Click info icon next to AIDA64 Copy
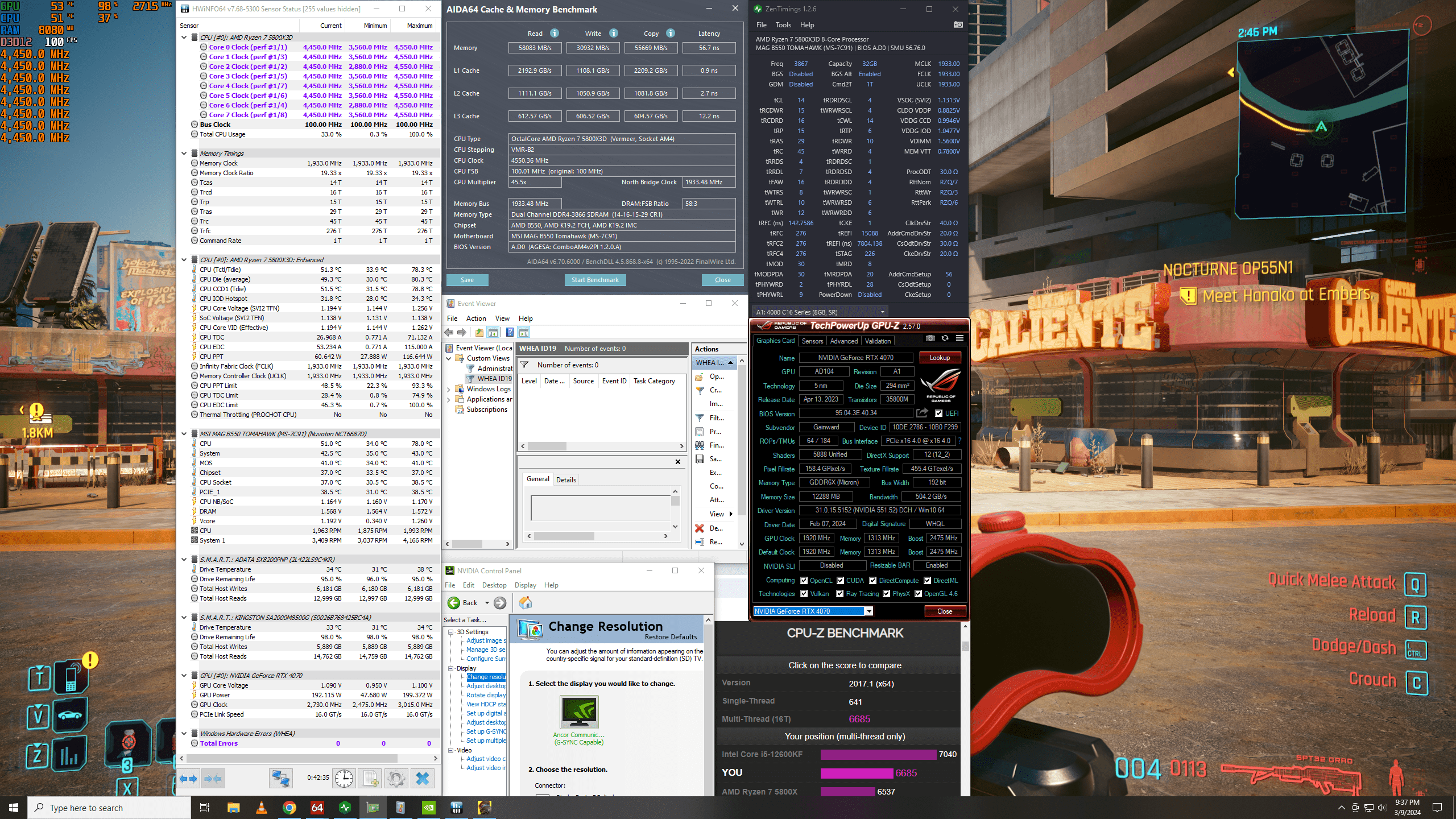1456x819 pixels. (x=671, y=33)
